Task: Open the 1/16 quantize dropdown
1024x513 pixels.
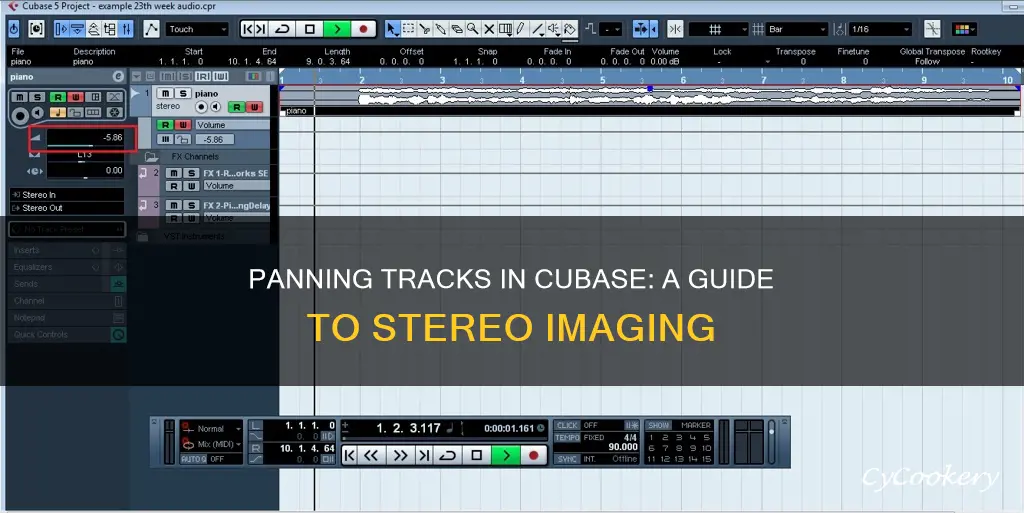Action: coord(880,29)
